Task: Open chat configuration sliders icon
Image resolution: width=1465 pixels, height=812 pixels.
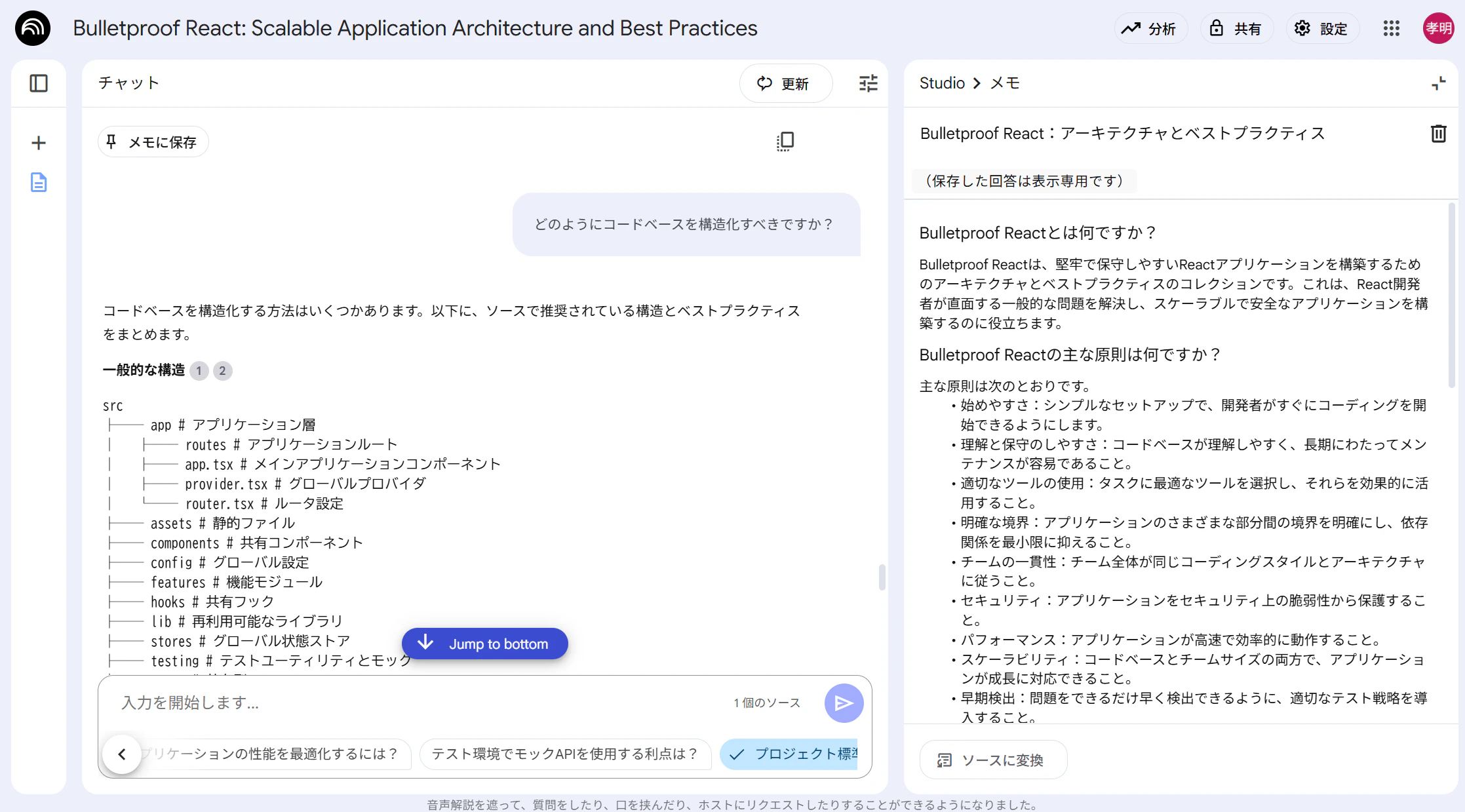Action: [x=869, y=83]
